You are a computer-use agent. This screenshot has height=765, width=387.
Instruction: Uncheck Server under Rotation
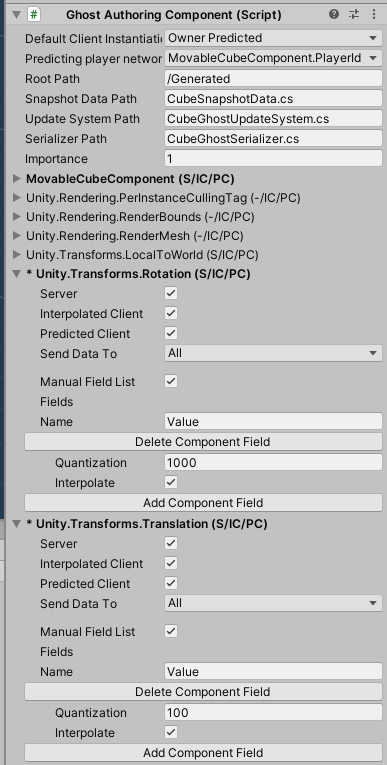(171, 293)
